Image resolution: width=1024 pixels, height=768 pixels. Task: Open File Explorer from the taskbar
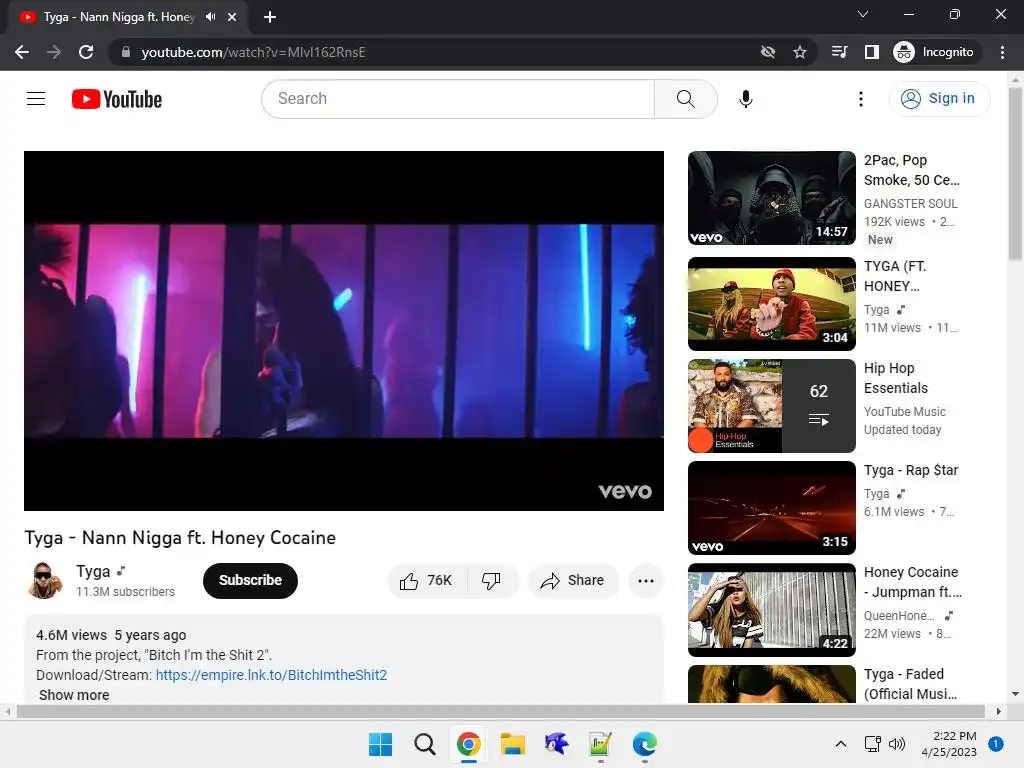click(x=513, y=744)
